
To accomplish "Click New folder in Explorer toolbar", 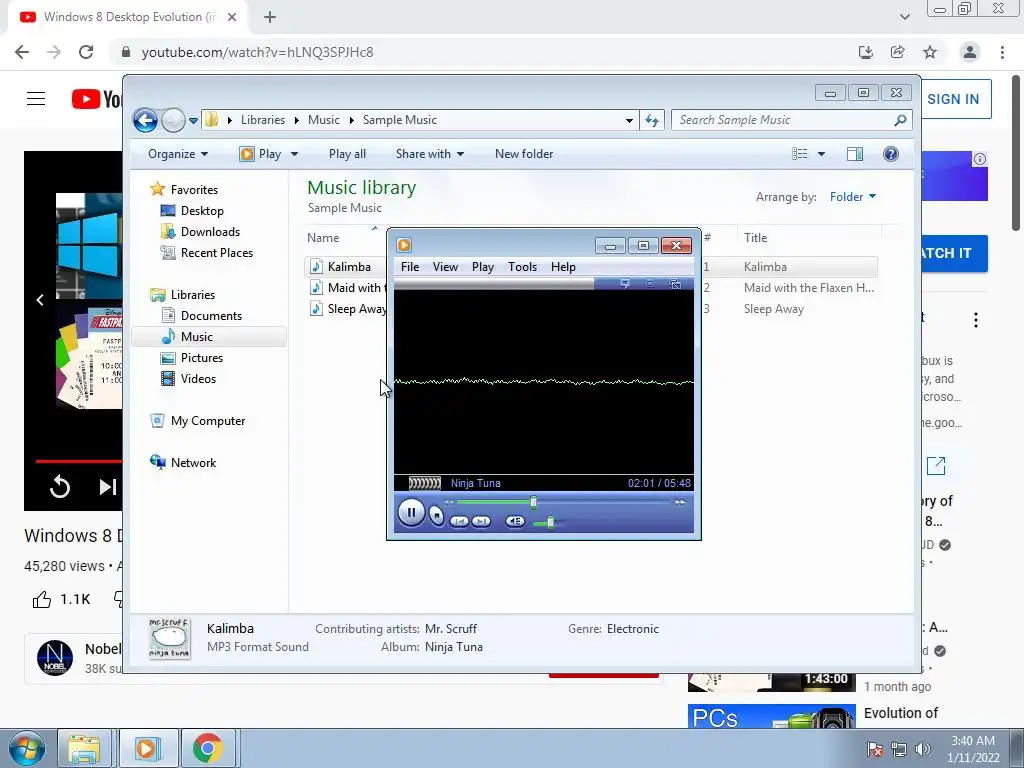I will [x=524, y=154].
